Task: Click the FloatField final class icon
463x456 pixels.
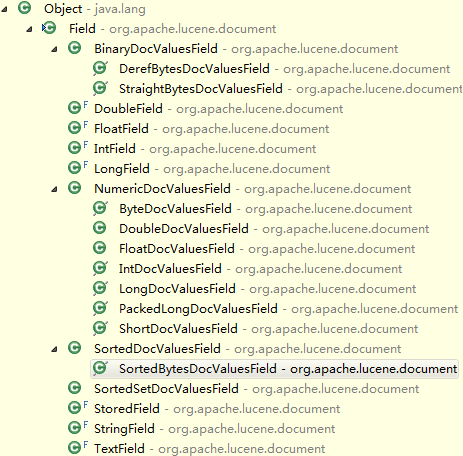Action: click(x=78, y=128)
